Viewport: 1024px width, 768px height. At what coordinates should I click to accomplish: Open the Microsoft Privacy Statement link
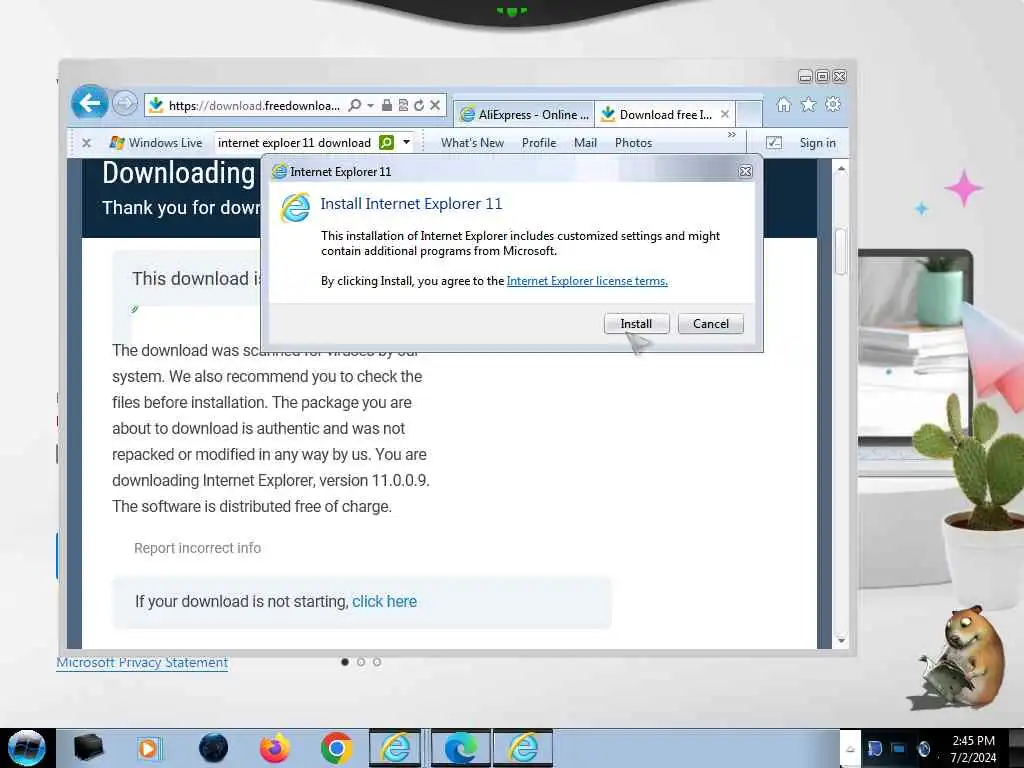click(x=142, y=662)
